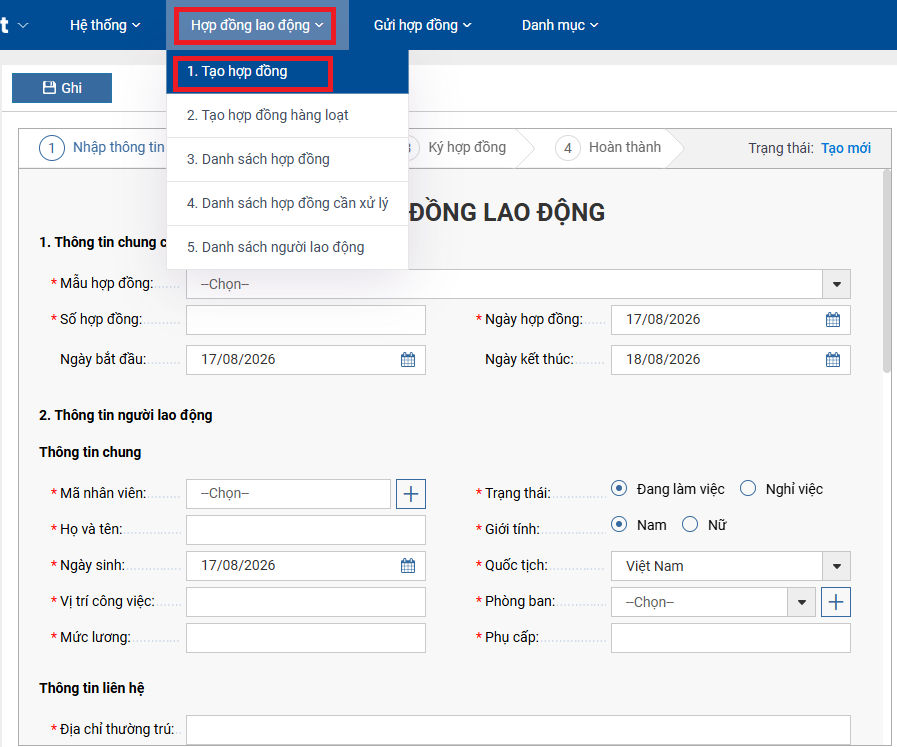
Task: Choose Nam as gender
Action: click(619, 525)
